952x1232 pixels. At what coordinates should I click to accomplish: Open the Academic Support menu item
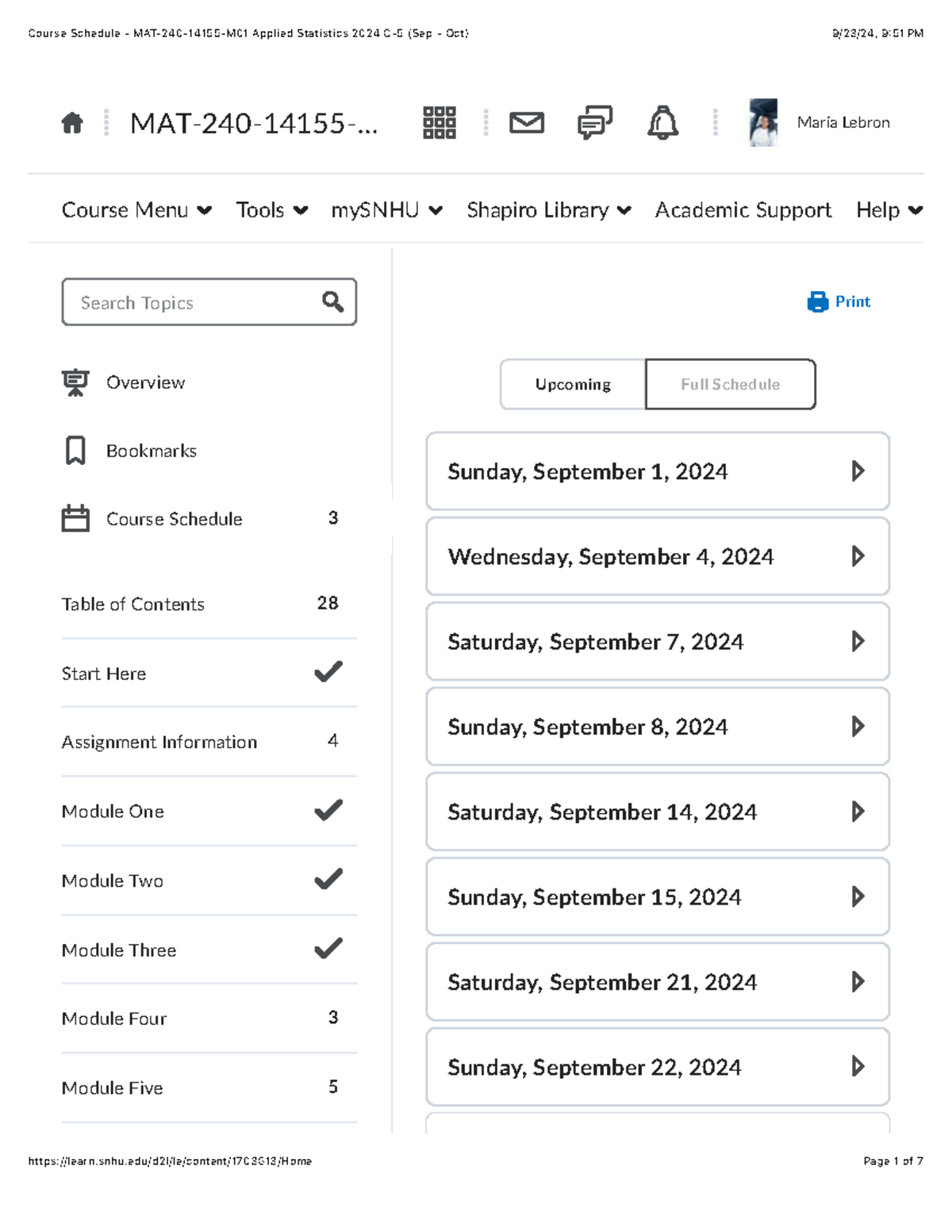click(x=743, y=210)
